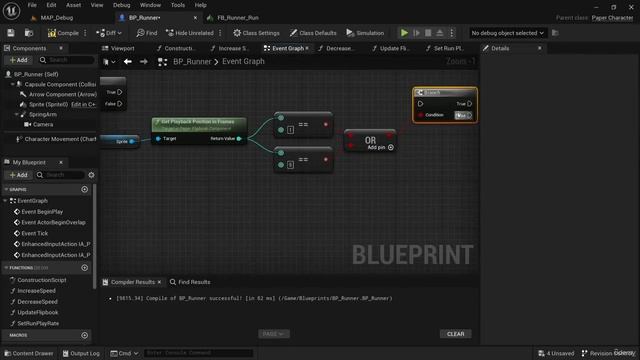
Task: Open the debug object selector dropdown
Action: (507, 33)
